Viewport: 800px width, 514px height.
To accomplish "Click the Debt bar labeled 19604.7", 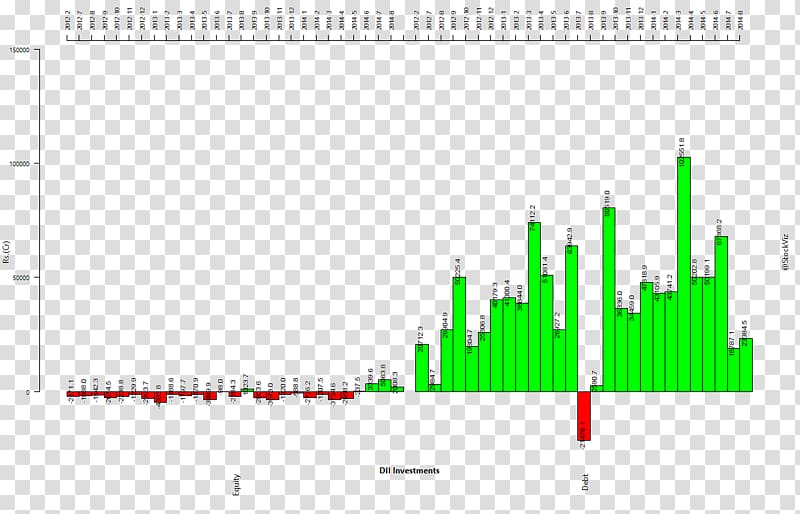I will point(472,369).
